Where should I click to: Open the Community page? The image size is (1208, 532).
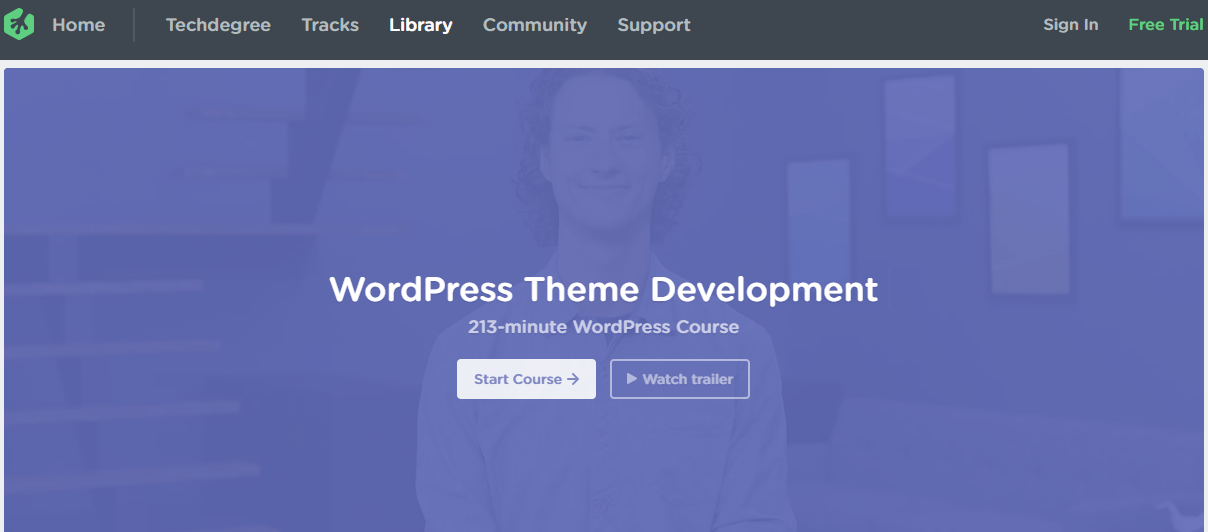click(x=534, y=25)
